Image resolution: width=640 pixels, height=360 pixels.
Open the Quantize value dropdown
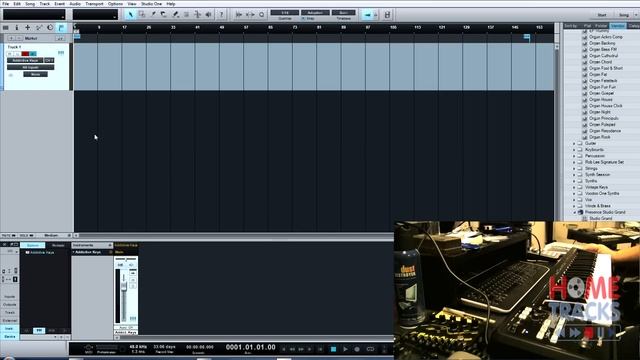tap(284, 13)
